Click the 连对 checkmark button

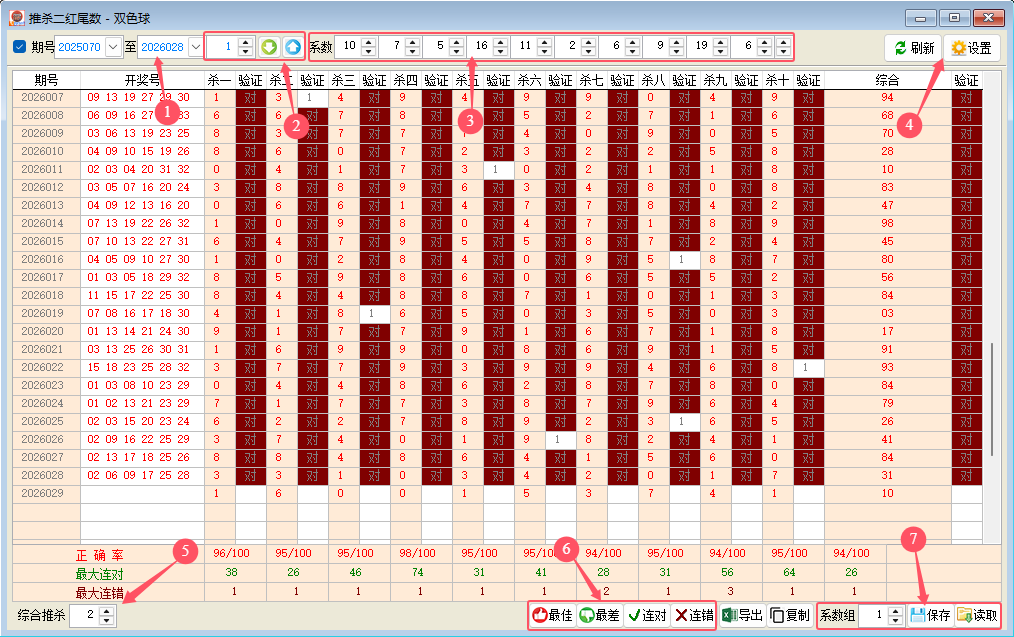647,615
